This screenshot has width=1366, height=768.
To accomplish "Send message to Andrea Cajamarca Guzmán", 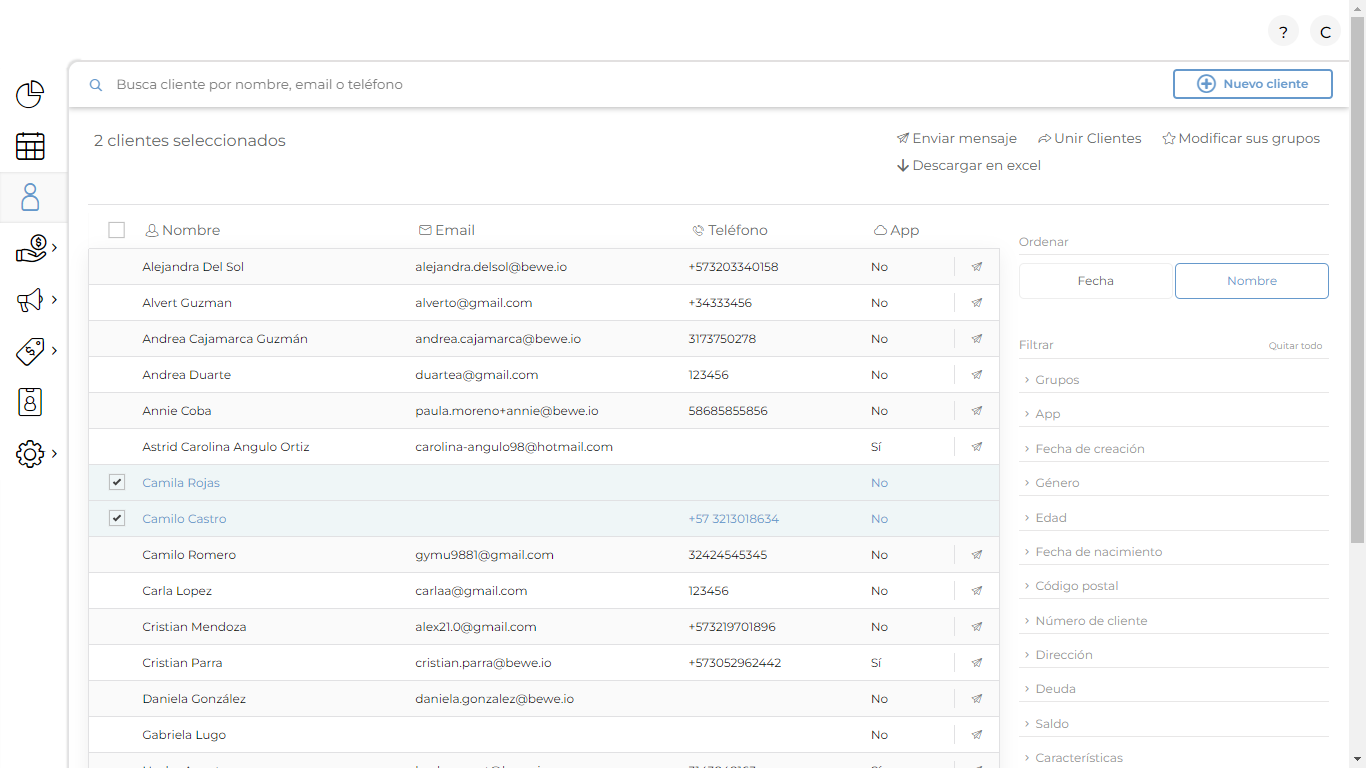I will (x=977, y=339).
